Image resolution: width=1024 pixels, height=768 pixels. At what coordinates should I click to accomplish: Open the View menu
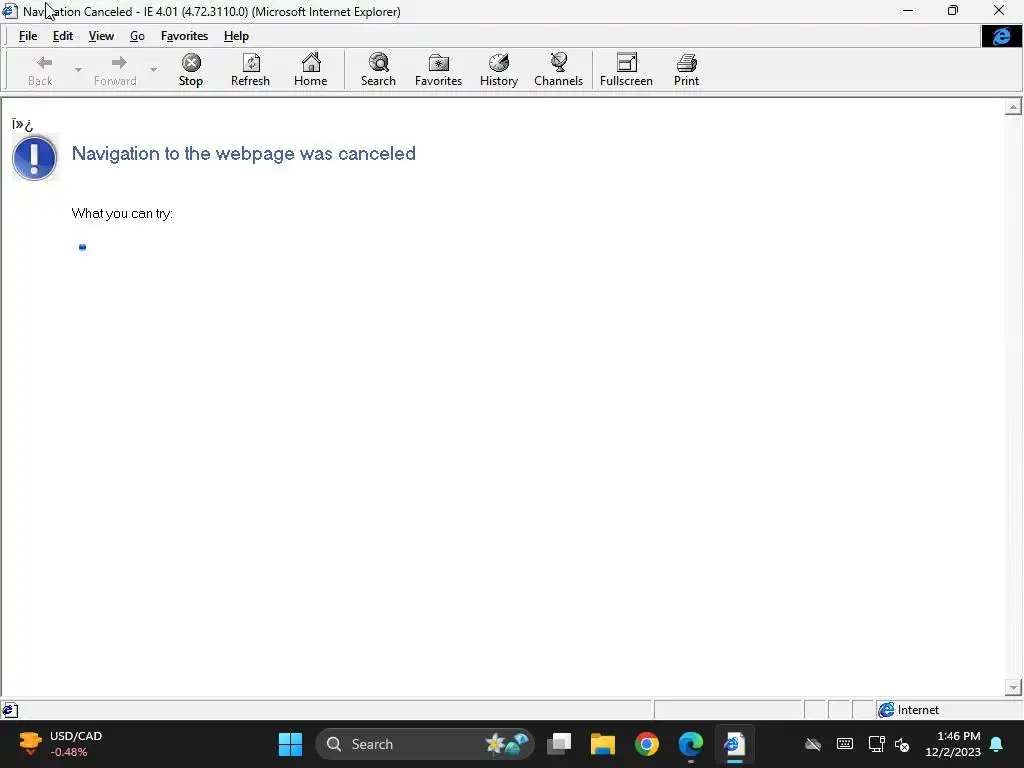point(101,36)
